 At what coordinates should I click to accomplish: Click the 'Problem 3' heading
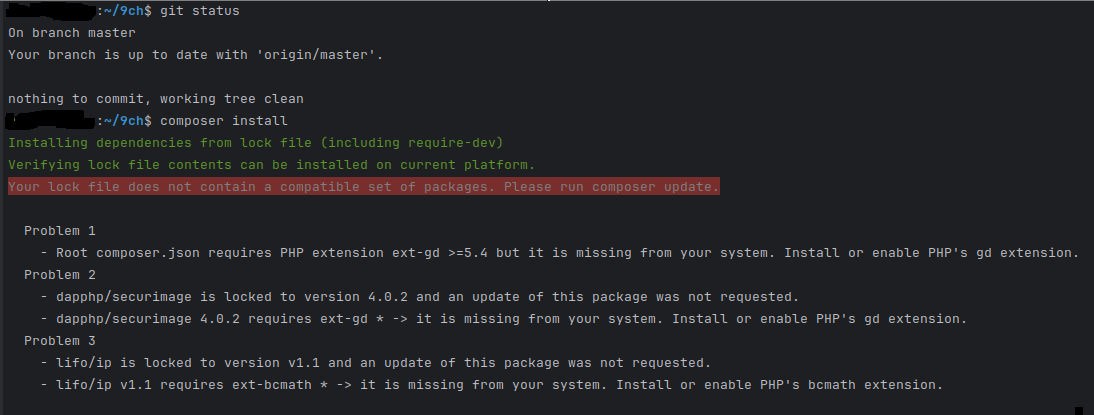tap(60, 341)
